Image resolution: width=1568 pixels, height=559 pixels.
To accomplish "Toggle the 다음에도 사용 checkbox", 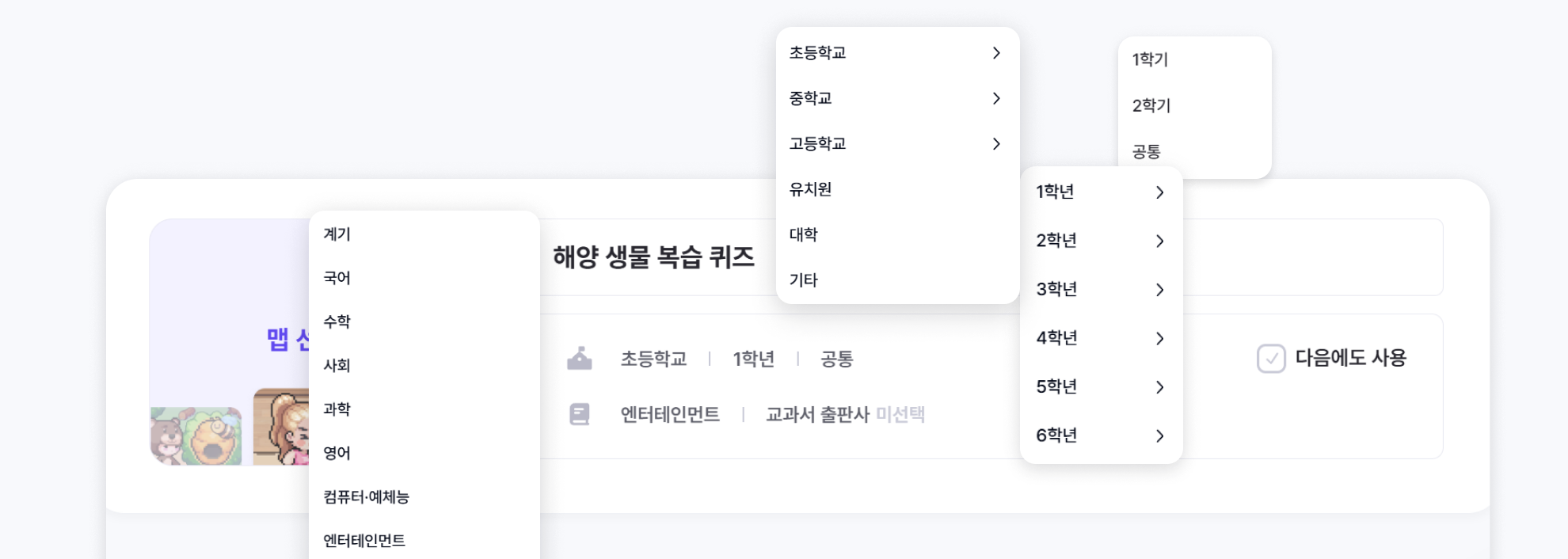I will coord(1271,359).
